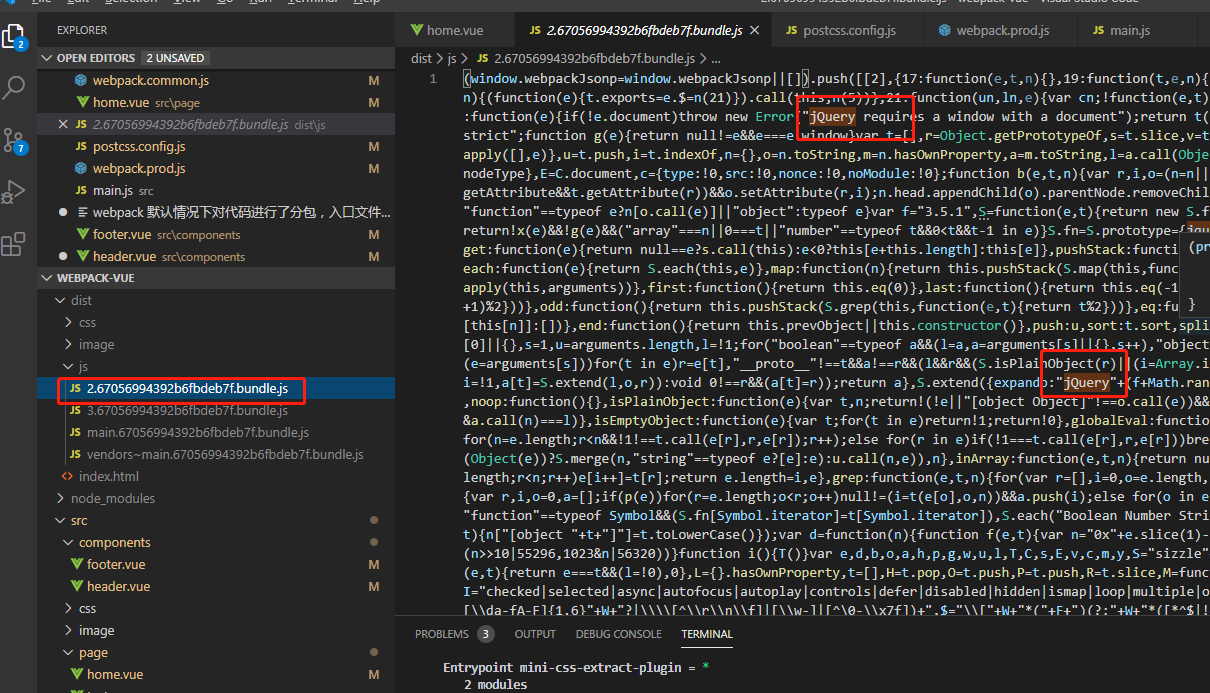Collapse the components folder
1210x693 pixels.
[x=68, y=542]
